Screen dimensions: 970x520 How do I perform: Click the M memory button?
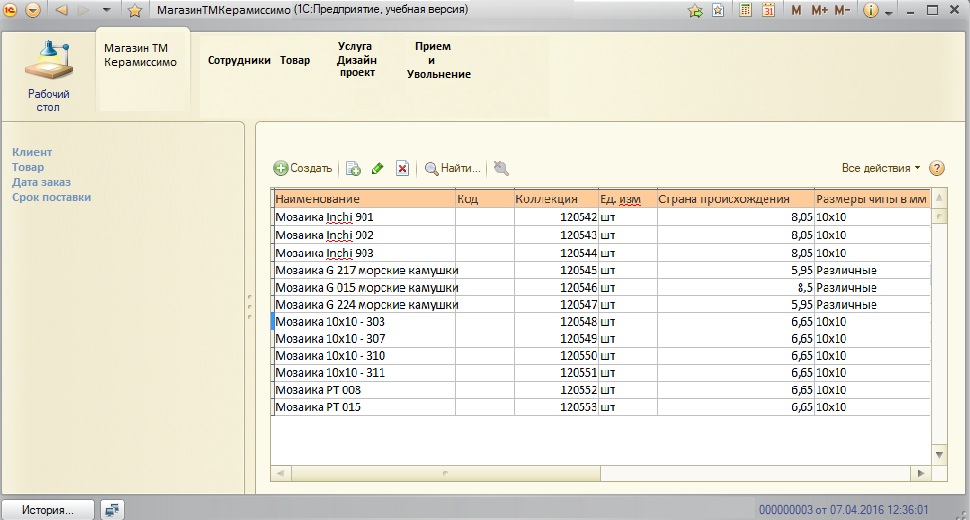pyautogui.click(x=796, y=11)
